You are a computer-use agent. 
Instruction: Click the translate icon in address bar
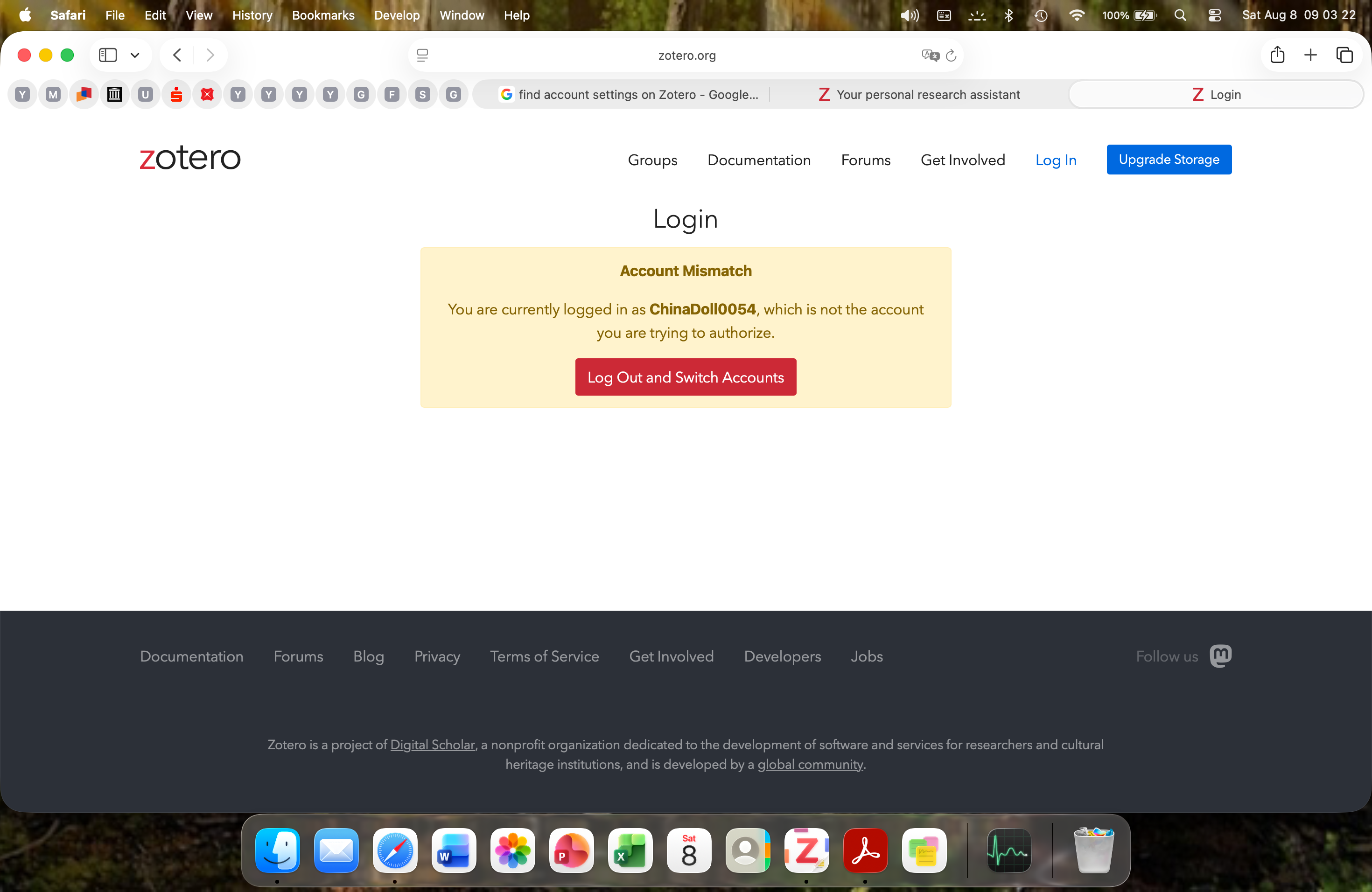tap(930, 56)
